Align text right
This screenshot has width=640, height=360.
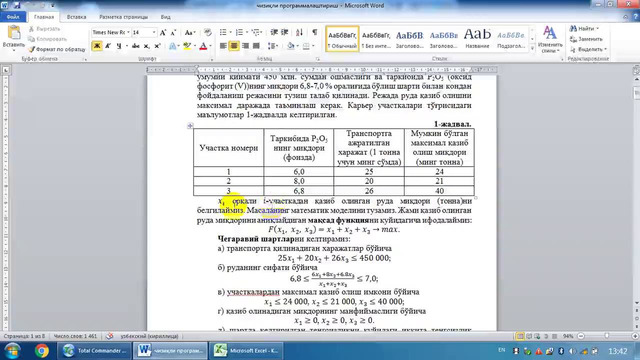245,46
